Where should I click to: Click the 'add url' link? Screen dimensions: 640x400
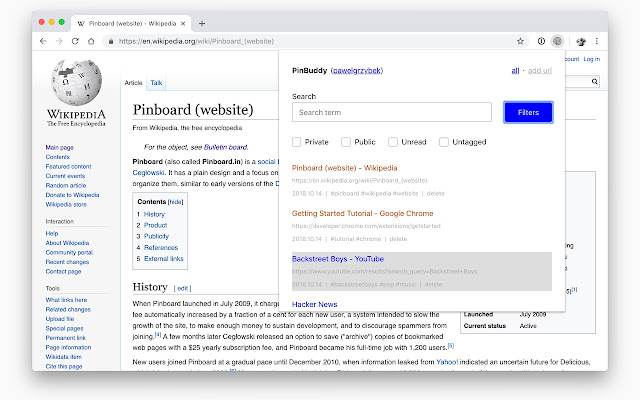[540, 71]
